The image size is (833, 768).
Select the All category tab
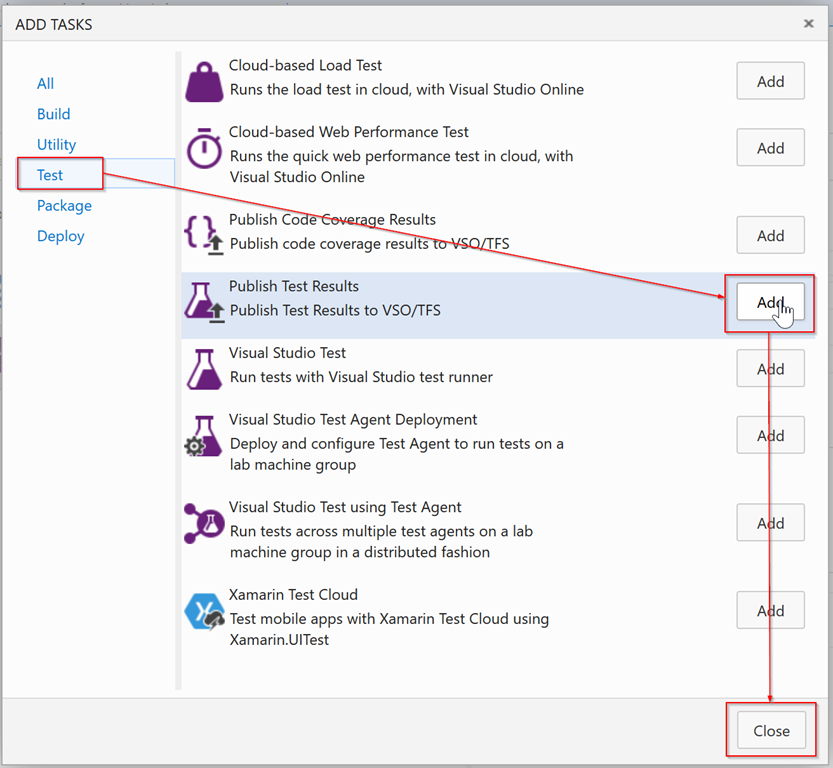tap(46, 84)
